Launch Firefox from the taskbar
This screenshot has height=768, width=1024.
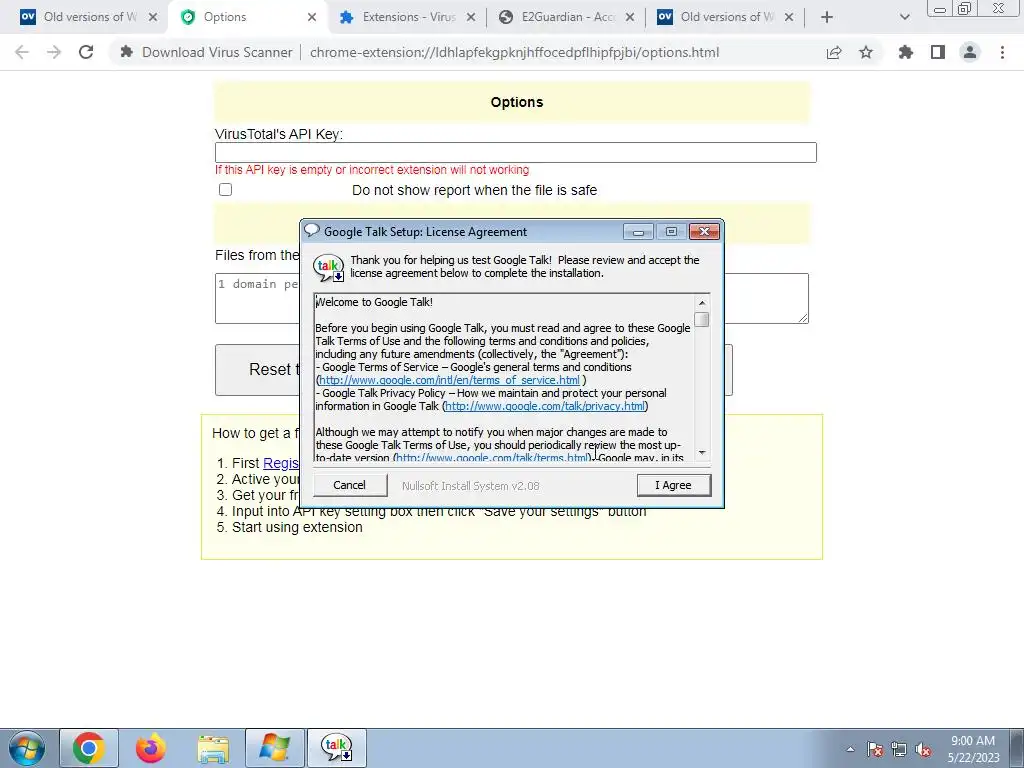[x=151, y=748]
